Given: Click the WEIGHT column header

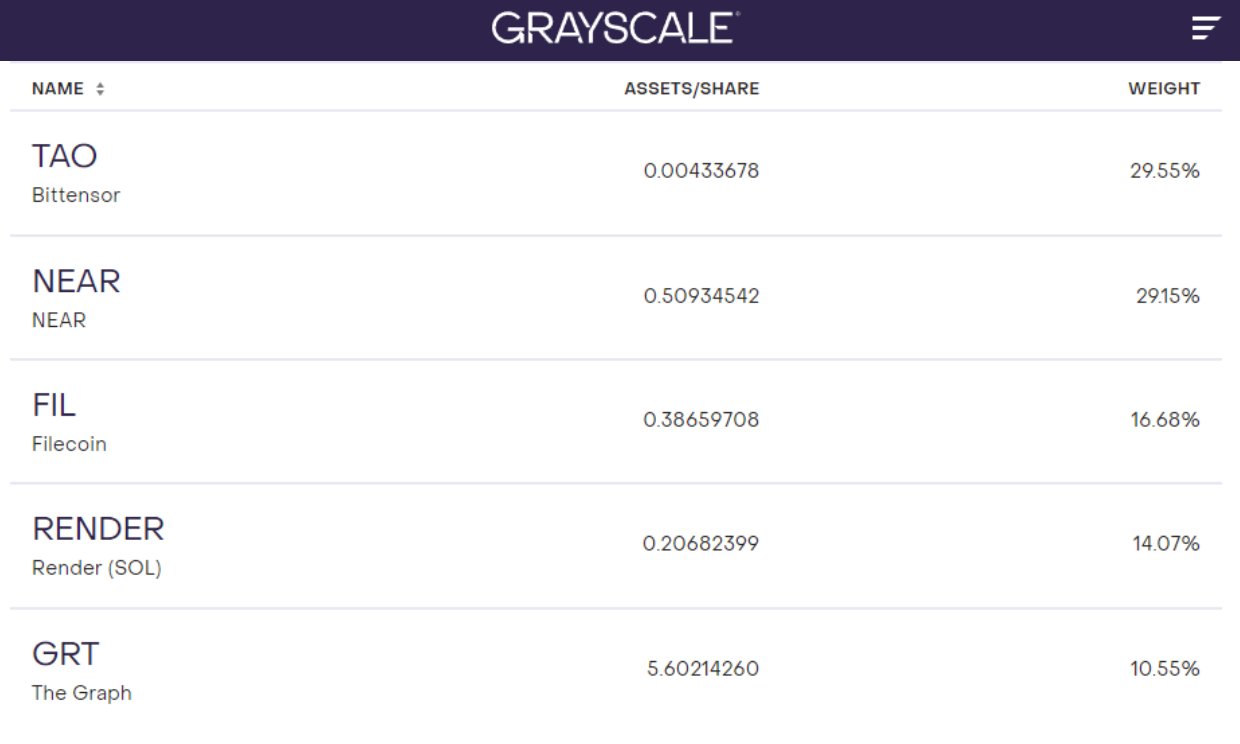Looking at the screenshot, I should click(1164, 89).
